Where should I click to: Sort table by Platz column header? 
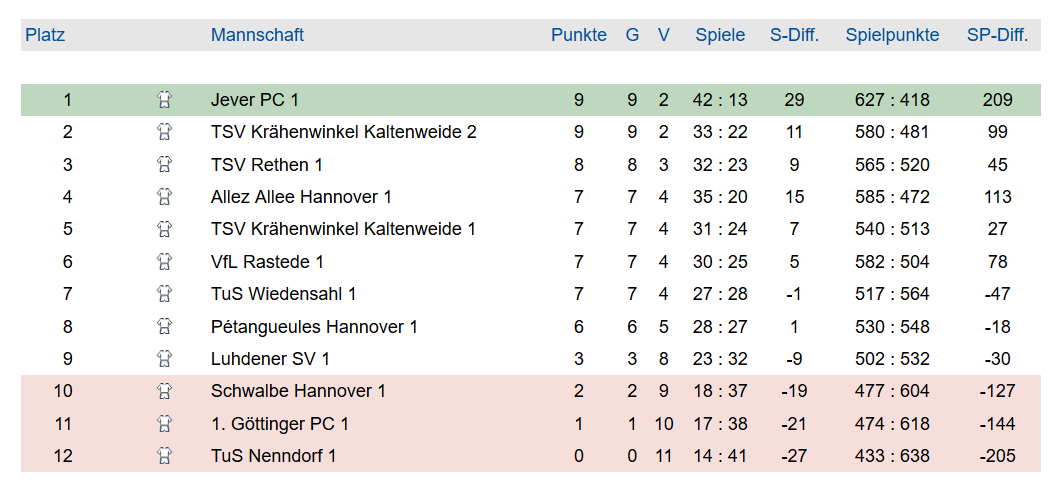click(x=45, y=35)
